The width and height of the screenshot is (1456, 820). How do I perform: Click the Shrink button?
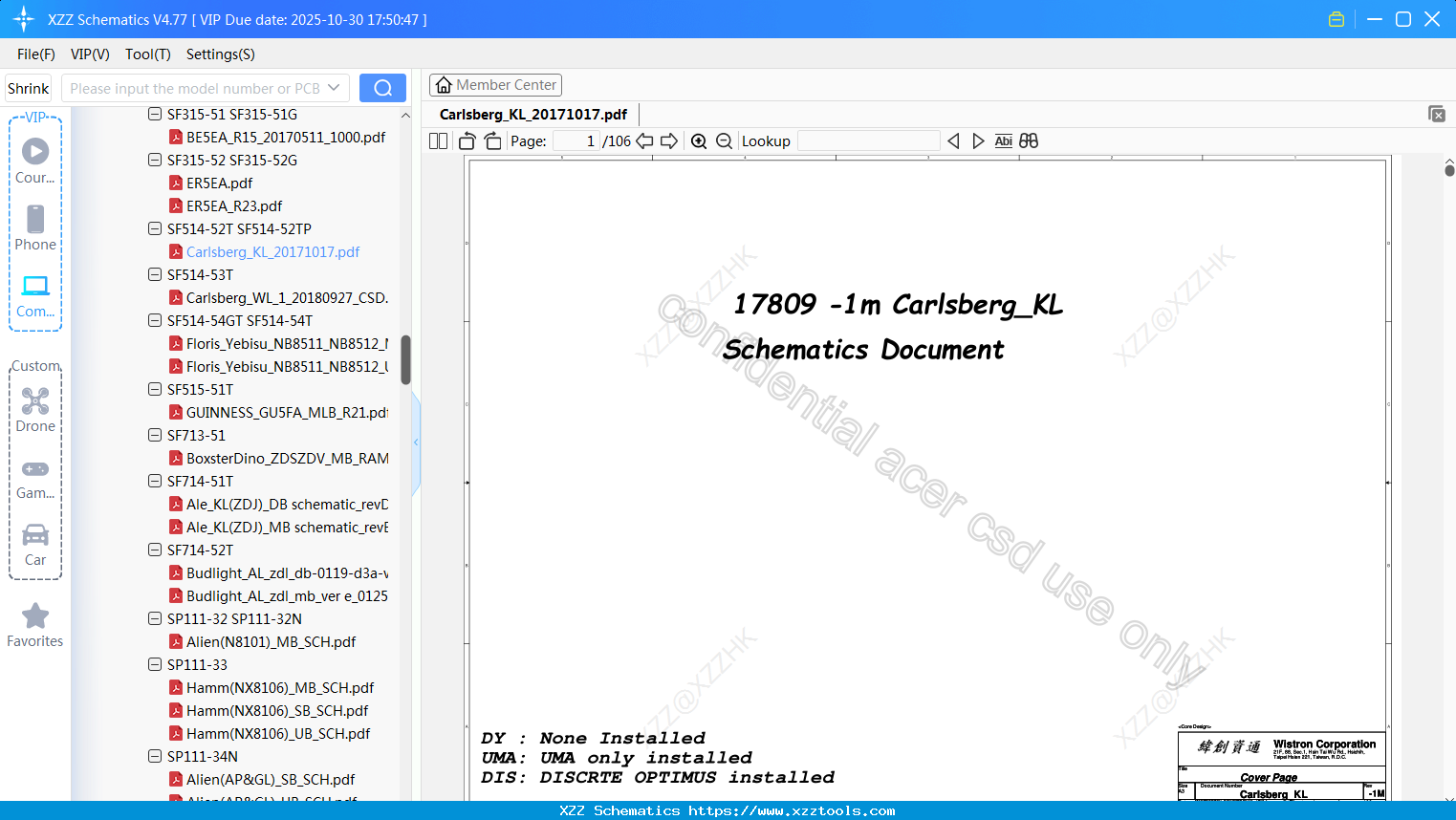pyautogui.click(x=29, y=88)
